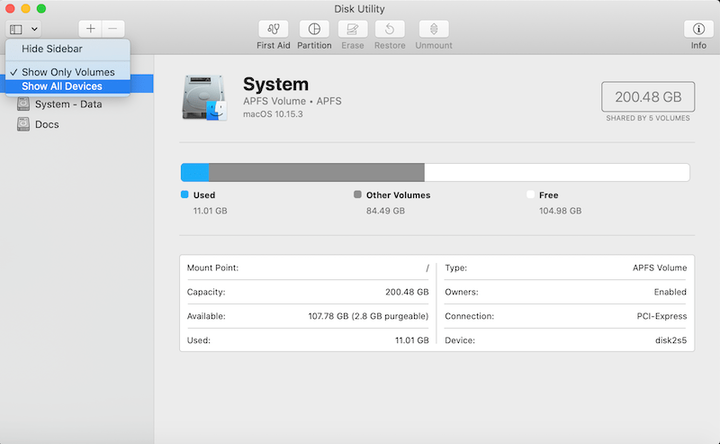Open the Info panel icon
Screen dimensions: 720x444
pos(698,29)
